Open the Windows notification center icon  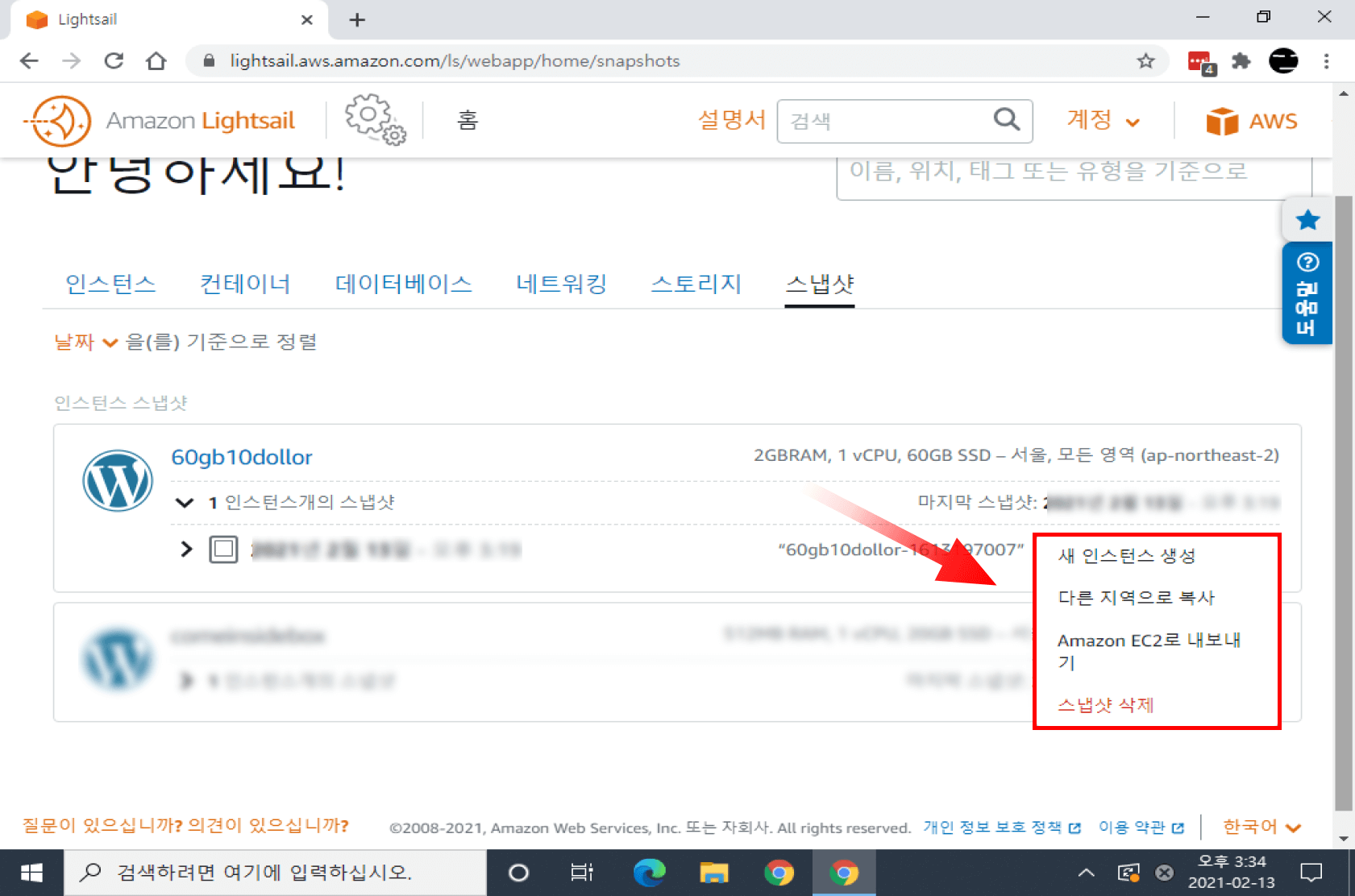(1311, 873)
